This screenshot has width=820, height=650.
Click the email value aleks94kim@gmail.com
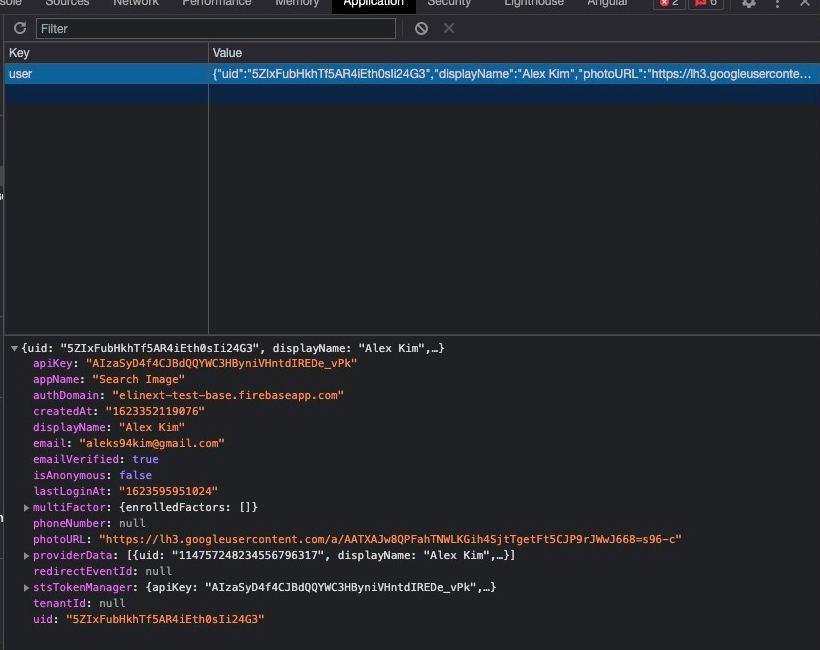(x=151, y=443)
